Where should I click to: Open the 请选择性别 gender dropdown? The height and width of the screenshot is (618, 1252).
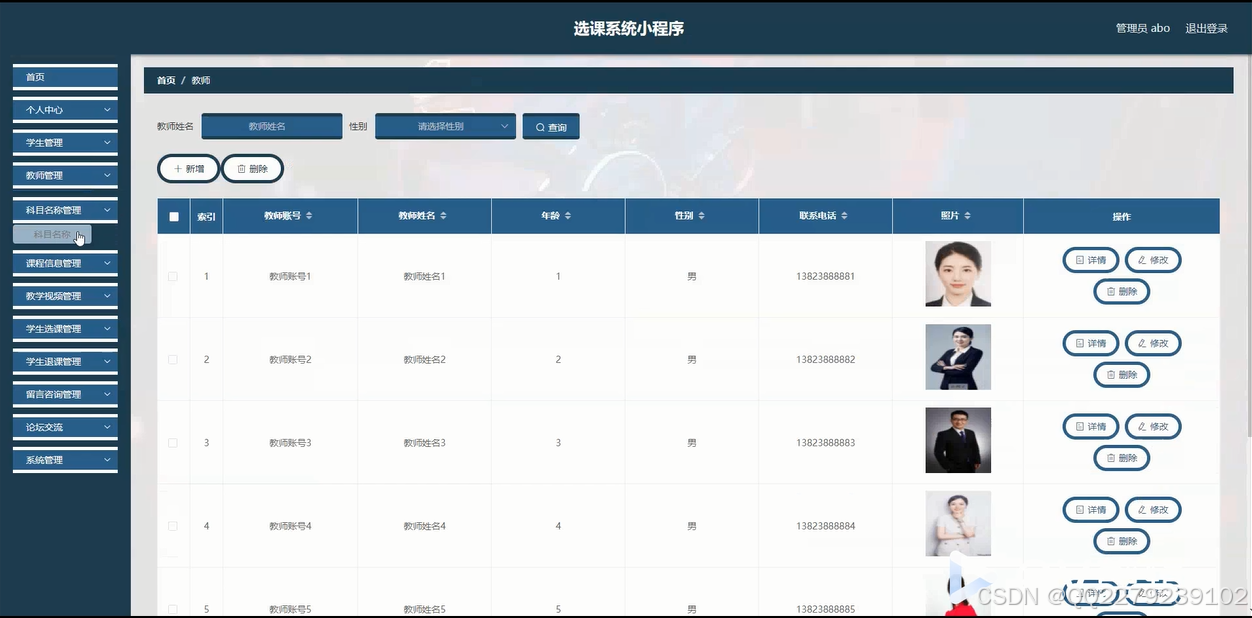(x=445, y=126)
